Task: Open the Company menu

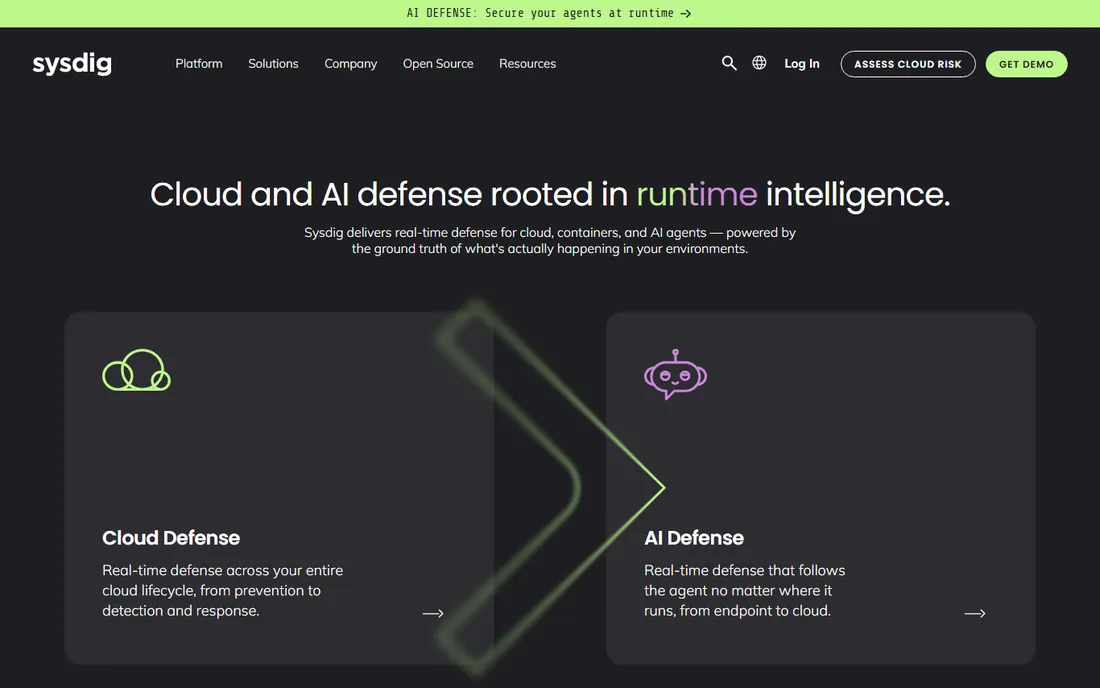Action: tap(350, 64)
